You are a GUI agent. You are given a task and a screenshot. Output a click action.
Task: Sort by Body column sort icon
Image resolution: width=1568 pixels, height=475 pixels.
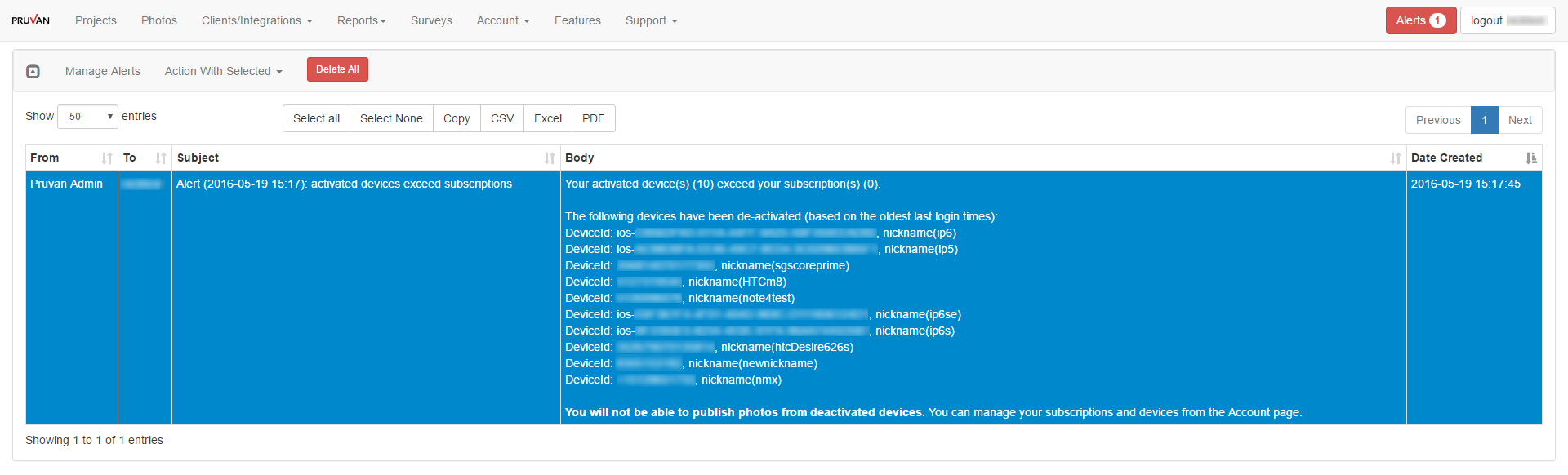(x=1396, y=158)
